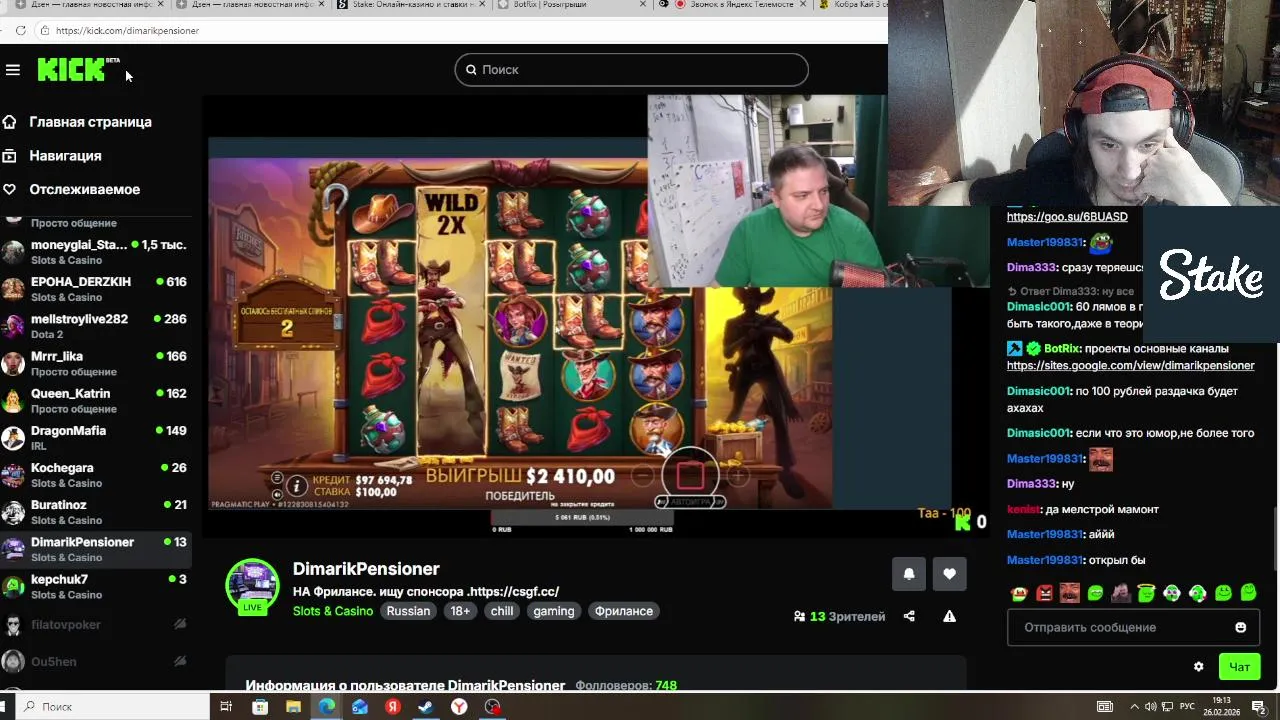The width and height of the screenshot is (1280, 720).
Task: Click the "18+" tag
Action: (460, 611)
